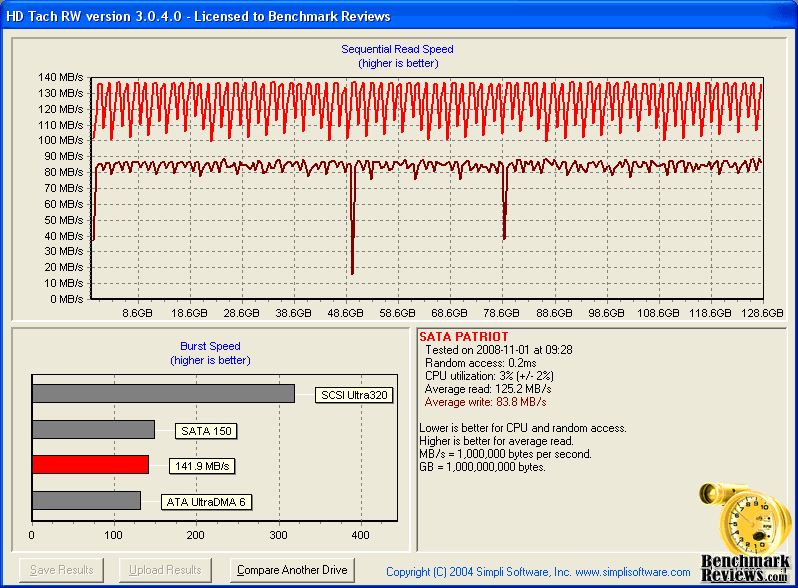Click the 141.9 MB/s label
The height and width of the screenshot is (588, 798).
(x=202, y=466)
